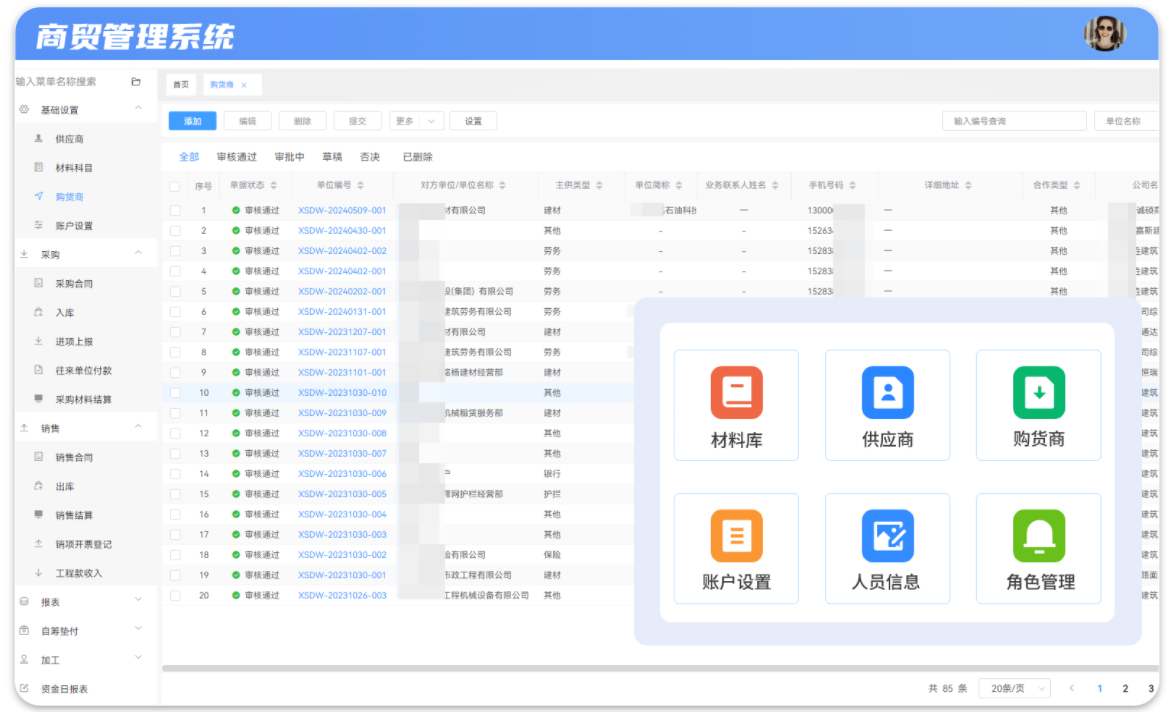Open the 更多 dropdown button
This screenshot has width=1170, height=712.
click(416, 121)
